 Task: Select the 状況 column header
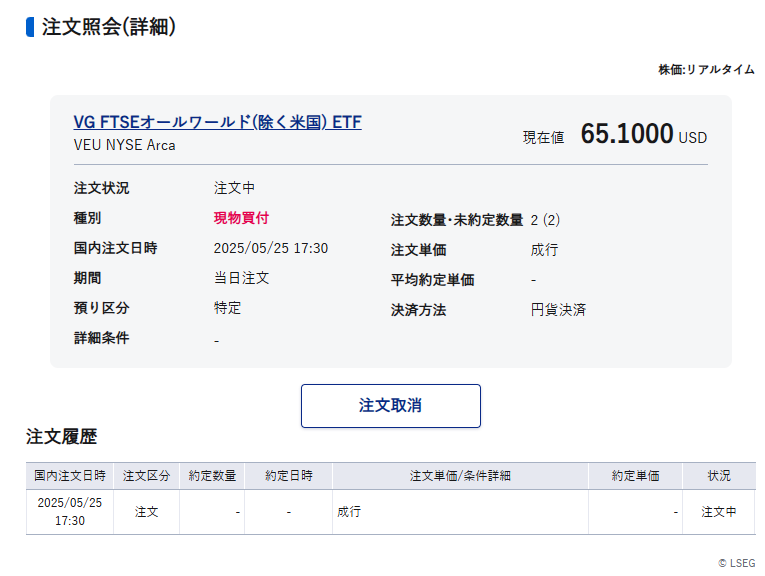pos(719,476)
